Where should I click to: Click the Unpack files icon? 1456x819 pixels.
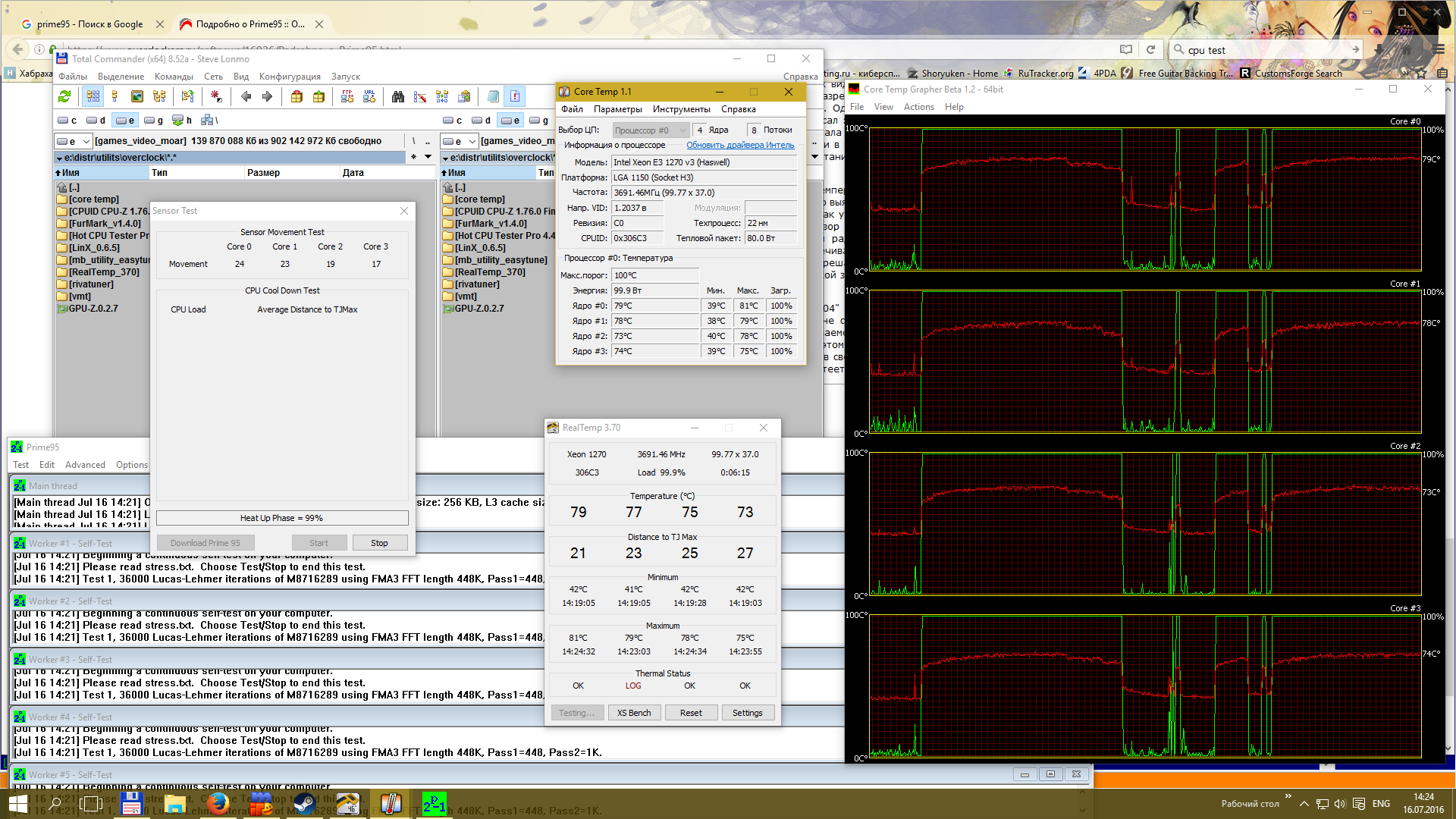(x=318, y=96)
